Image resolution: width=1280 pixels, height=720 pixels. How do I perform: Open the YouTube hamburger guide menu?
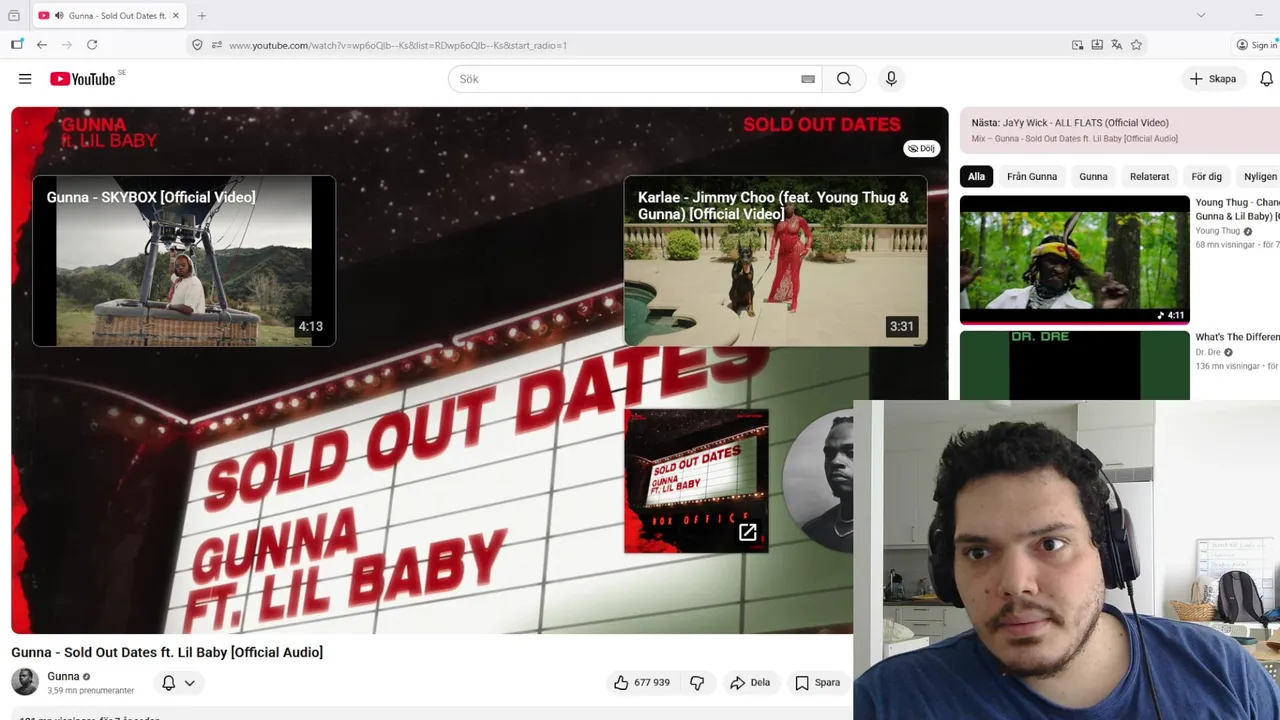point(25,79)
